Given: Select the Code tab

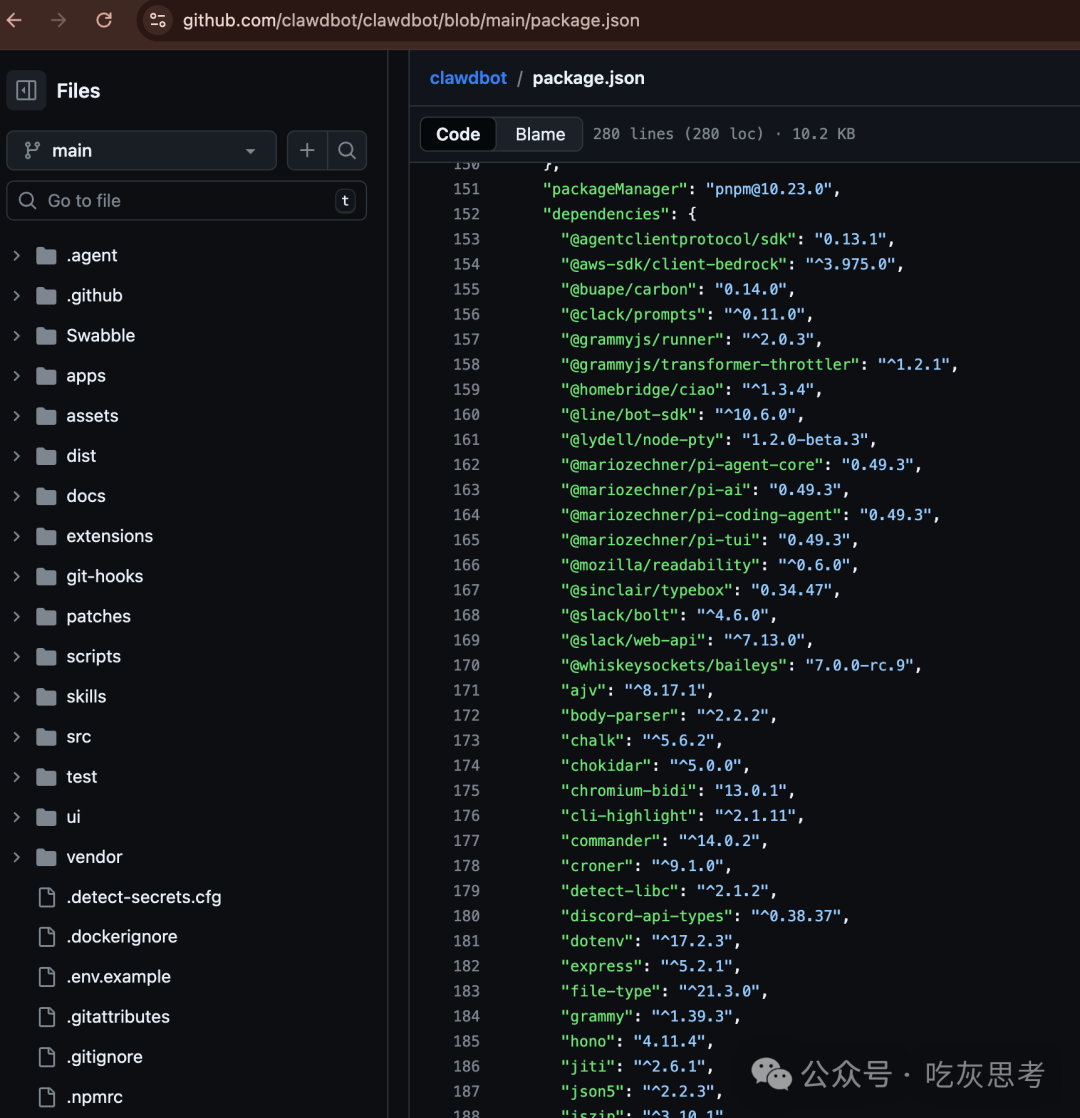Looking at the screenshot, I should coord(457,134).
